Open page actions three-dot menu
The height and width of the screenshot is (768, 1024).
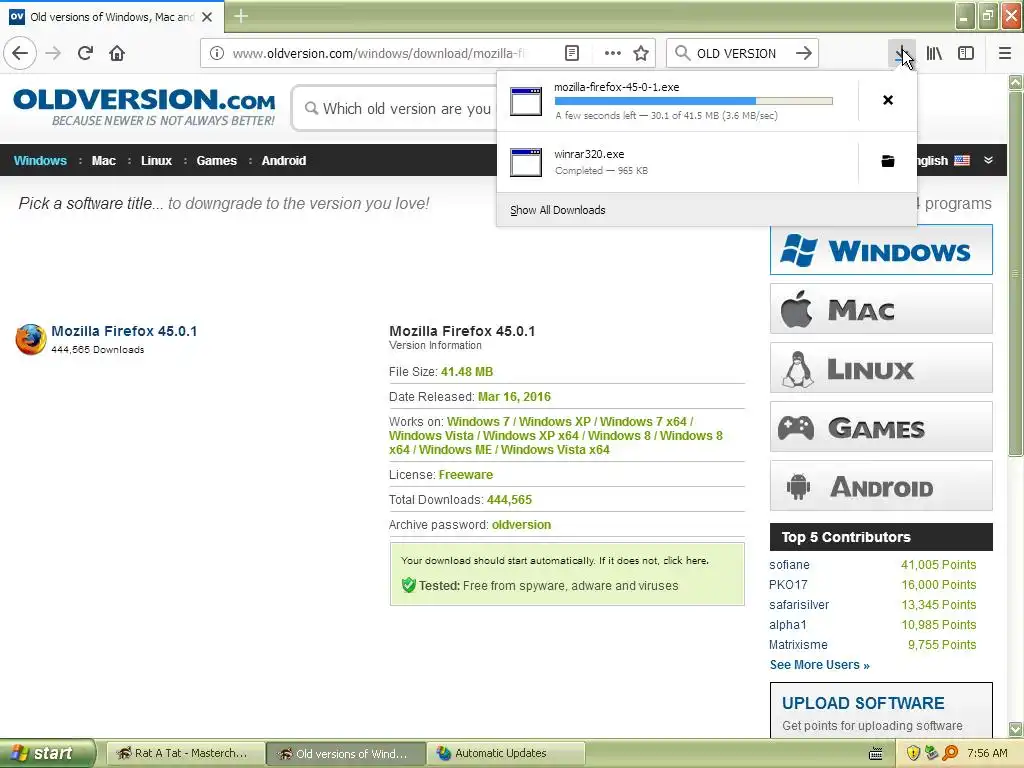point(613,53)
